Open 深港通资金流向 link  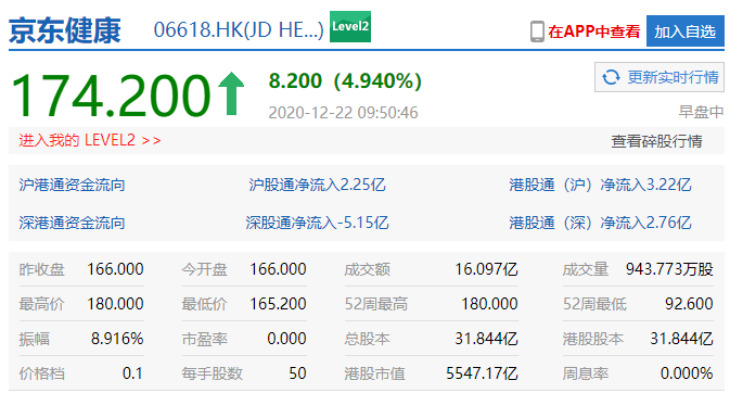pyautogui.click(x=72, y=223)
